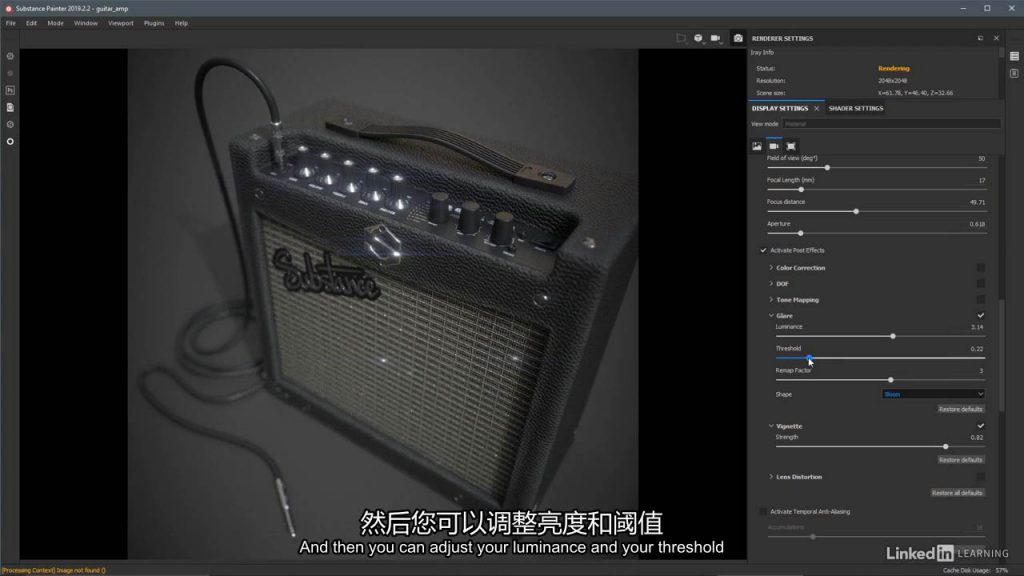The width and height of the screenshot is (1024, 576).
Task: Enable the Lens Distortion checkbox
Action: (980, 477)
